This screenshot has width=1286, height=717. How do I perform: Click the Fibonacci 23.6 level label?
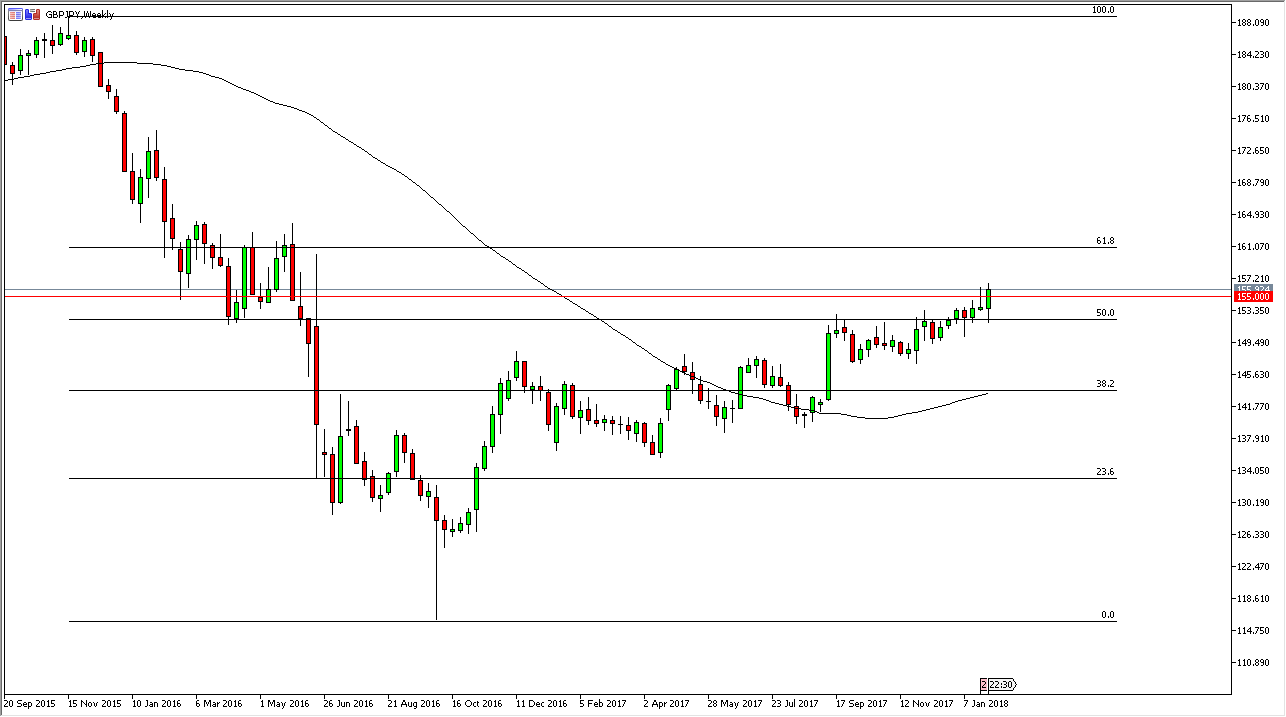pos(1105,472)
